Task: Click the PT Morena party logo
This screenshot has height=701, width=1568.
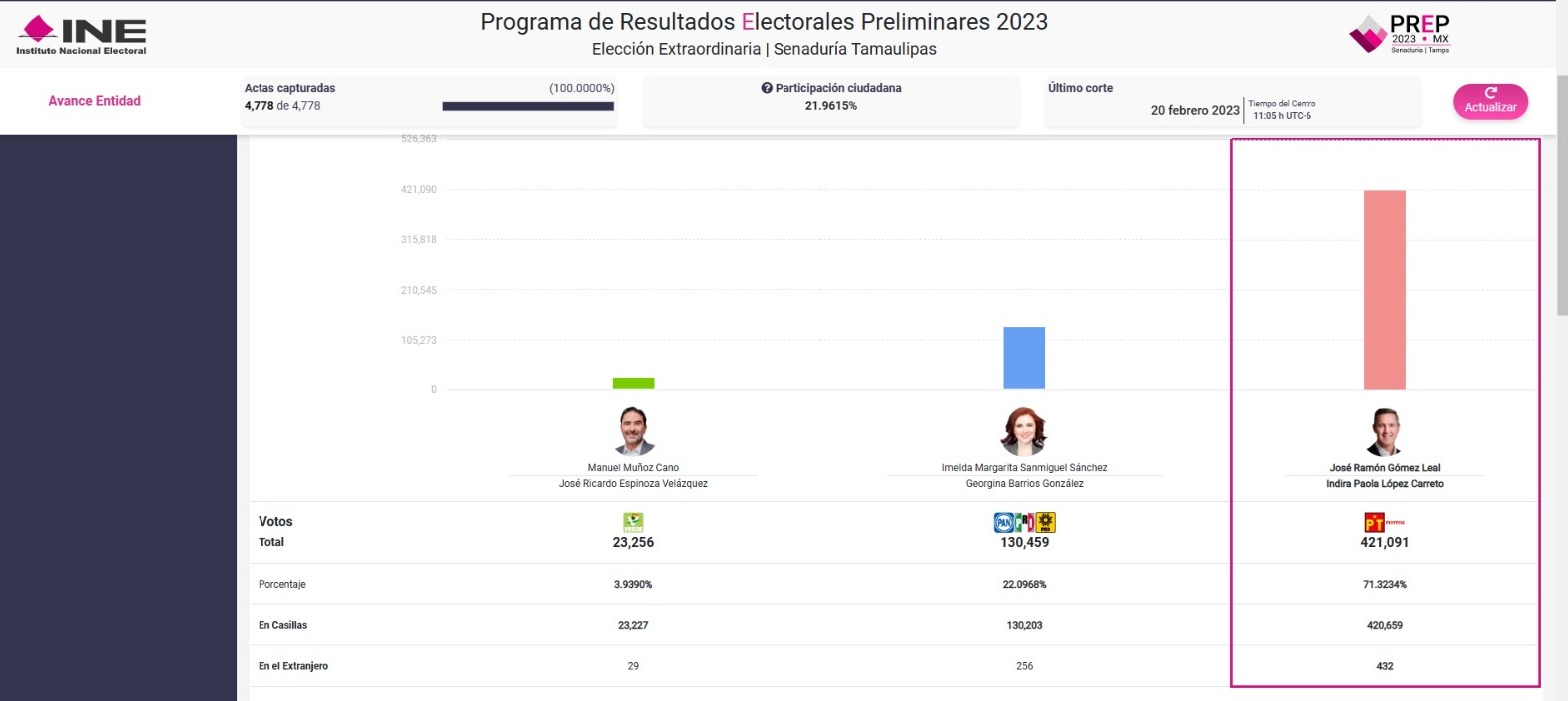Action: pyautogui.click(x=1383, y=522)
